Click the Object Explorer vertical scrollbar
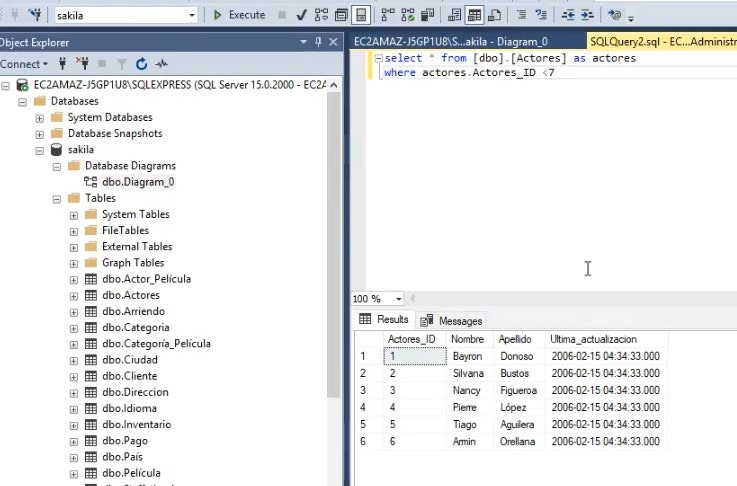 tap(334, 244)
